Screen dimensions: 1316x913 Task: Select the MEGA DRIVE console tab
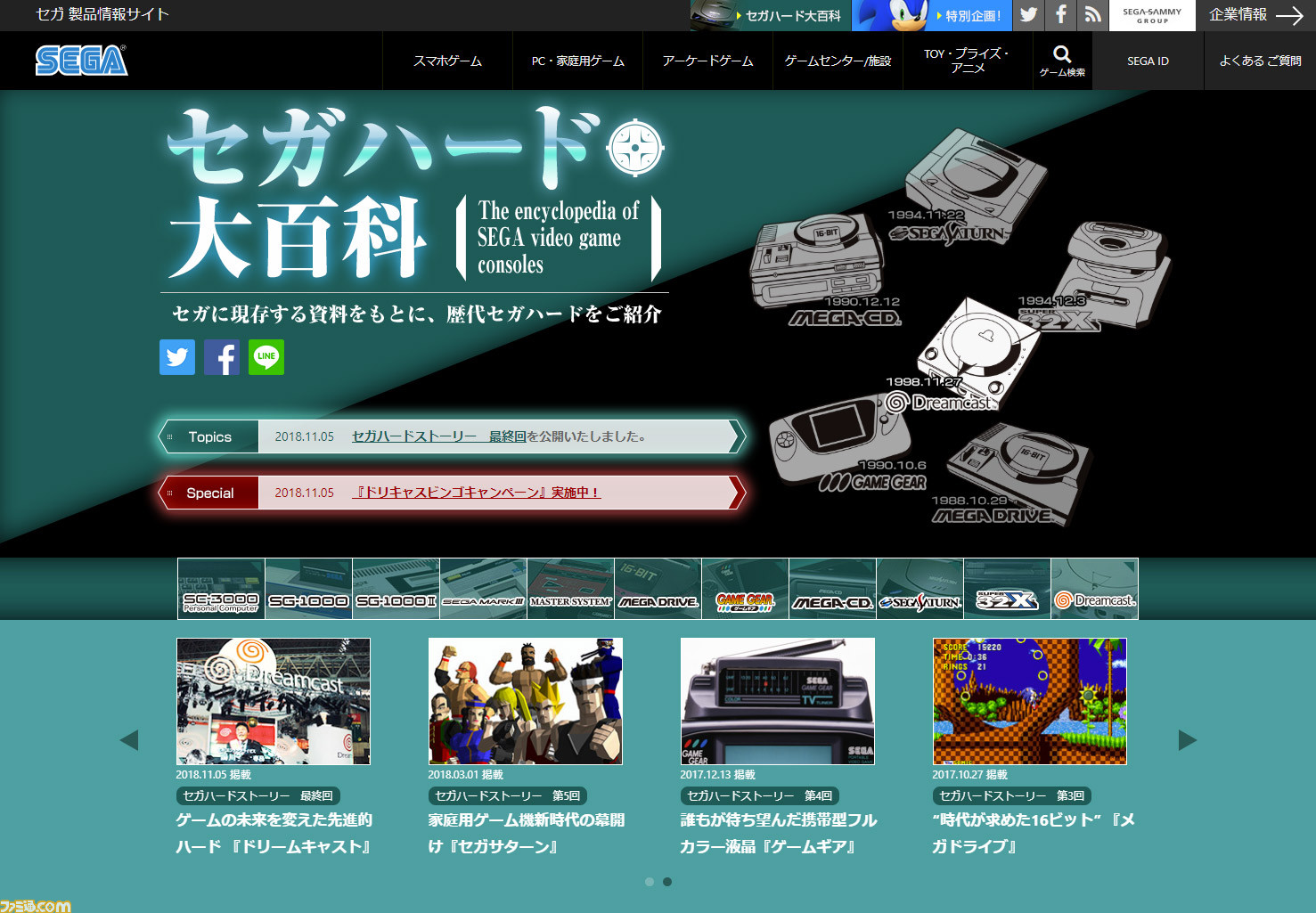(658, 589)
